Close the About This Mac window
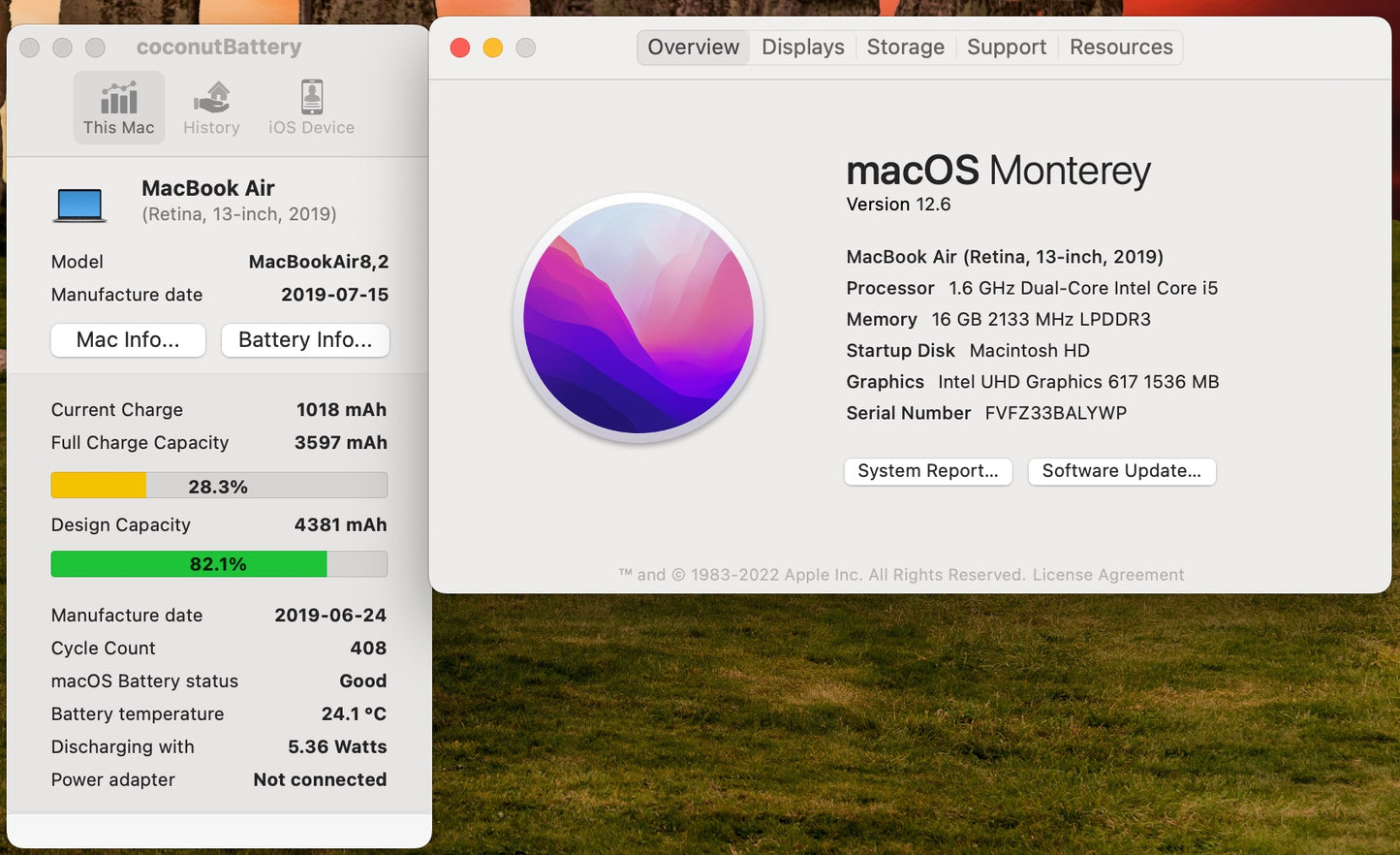1400x855 pixels. (x=460, y=48)
